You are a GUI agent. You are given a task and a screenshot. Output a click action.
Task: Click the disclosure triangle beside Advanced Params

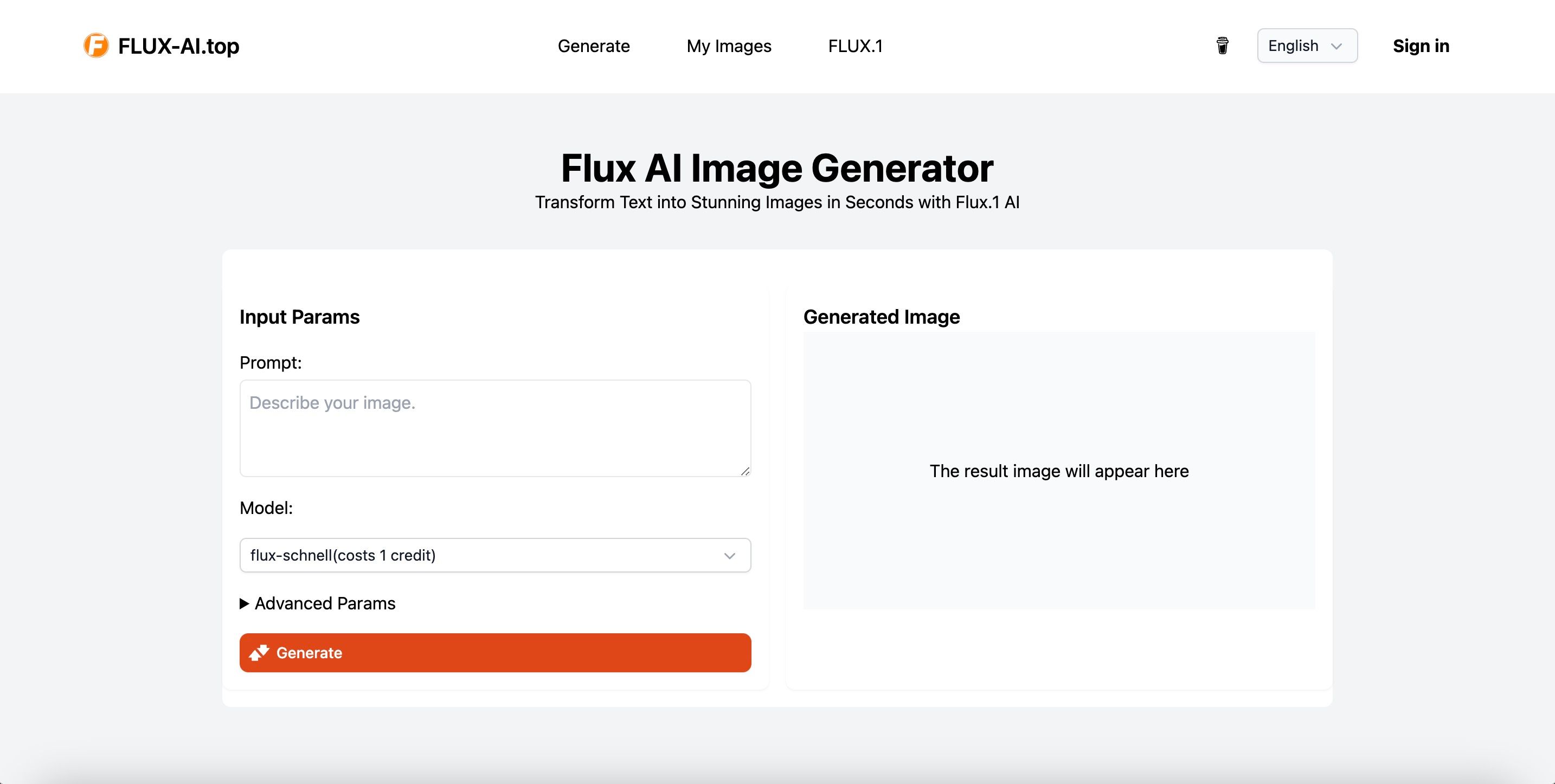point(244,603)
